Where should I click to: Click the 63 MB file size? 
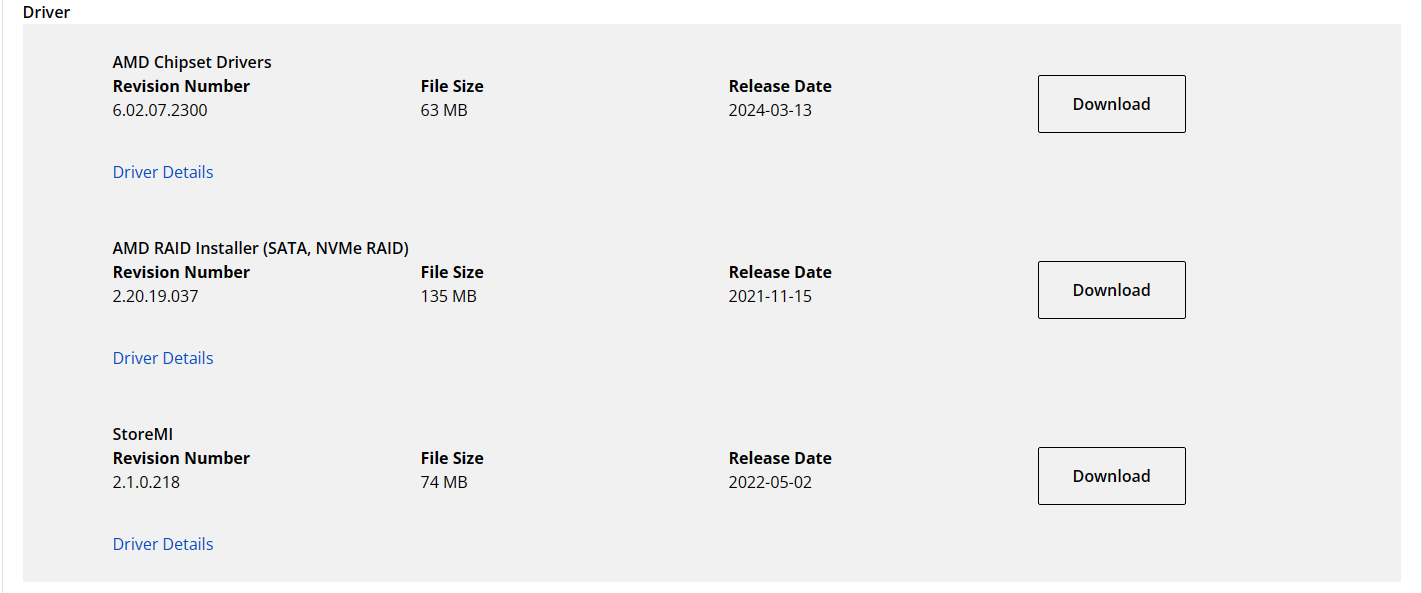444,110
